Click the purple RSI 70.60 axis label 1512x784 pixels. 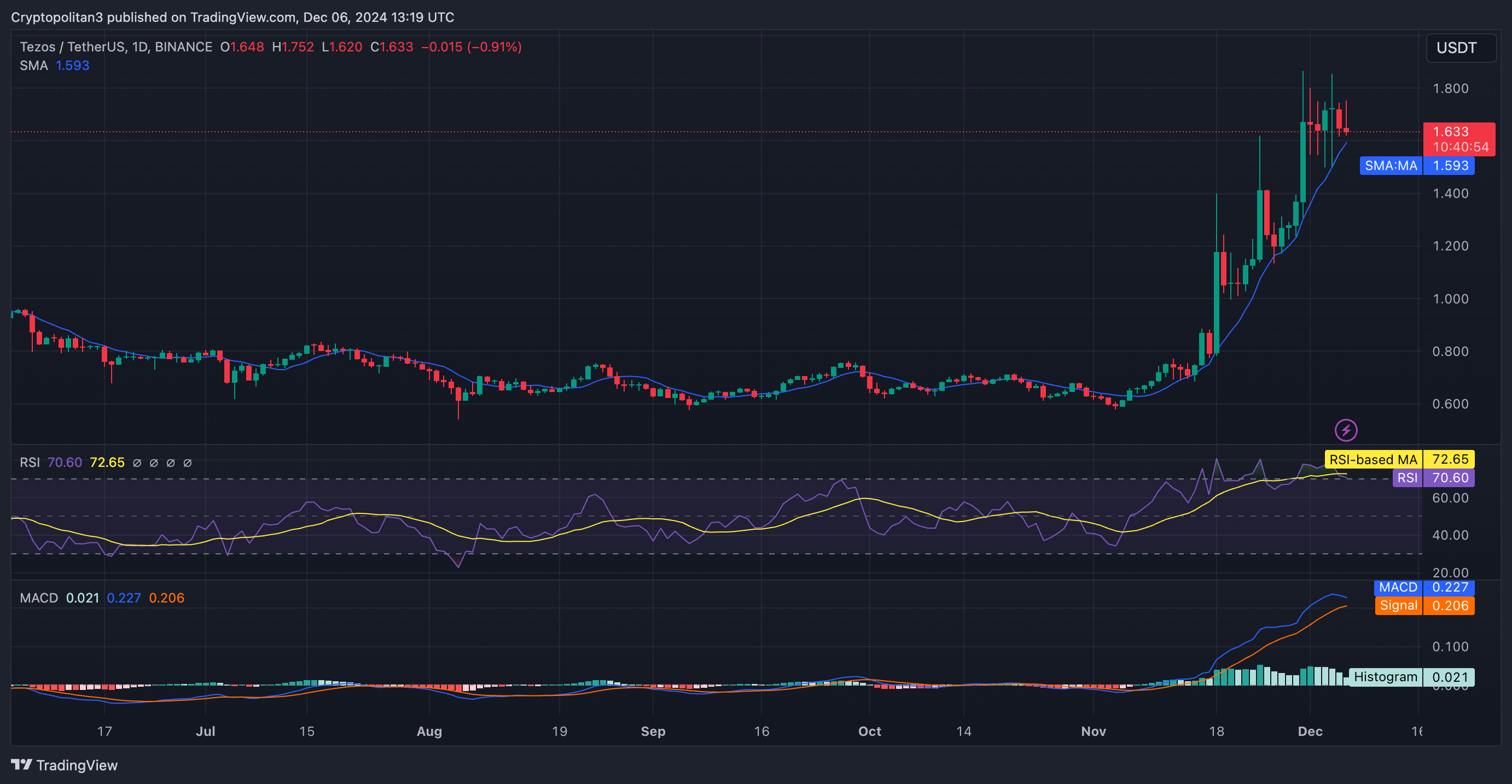point(1433,478)
